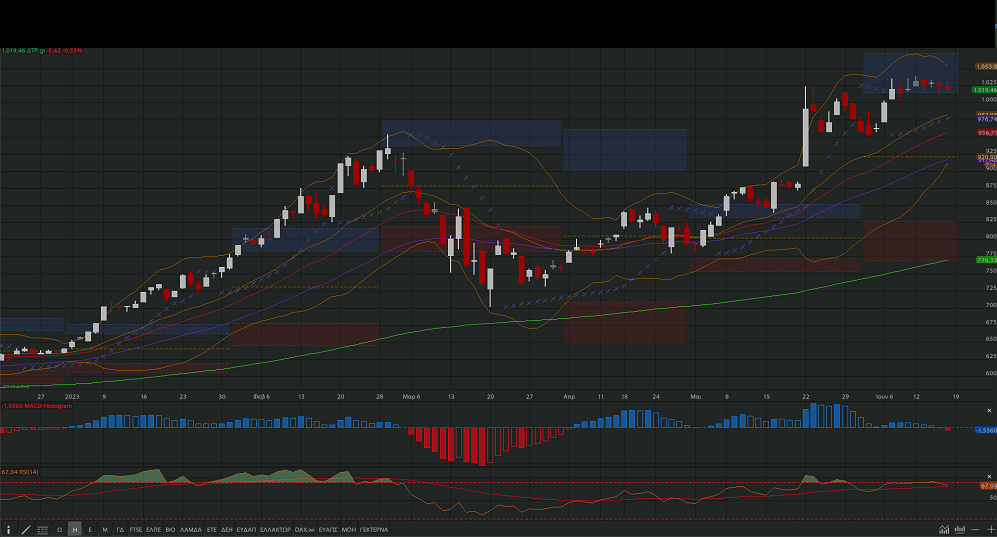Load the ΕΛΠΕ symbol chart
Screen dimensions: 997x537
154,529
